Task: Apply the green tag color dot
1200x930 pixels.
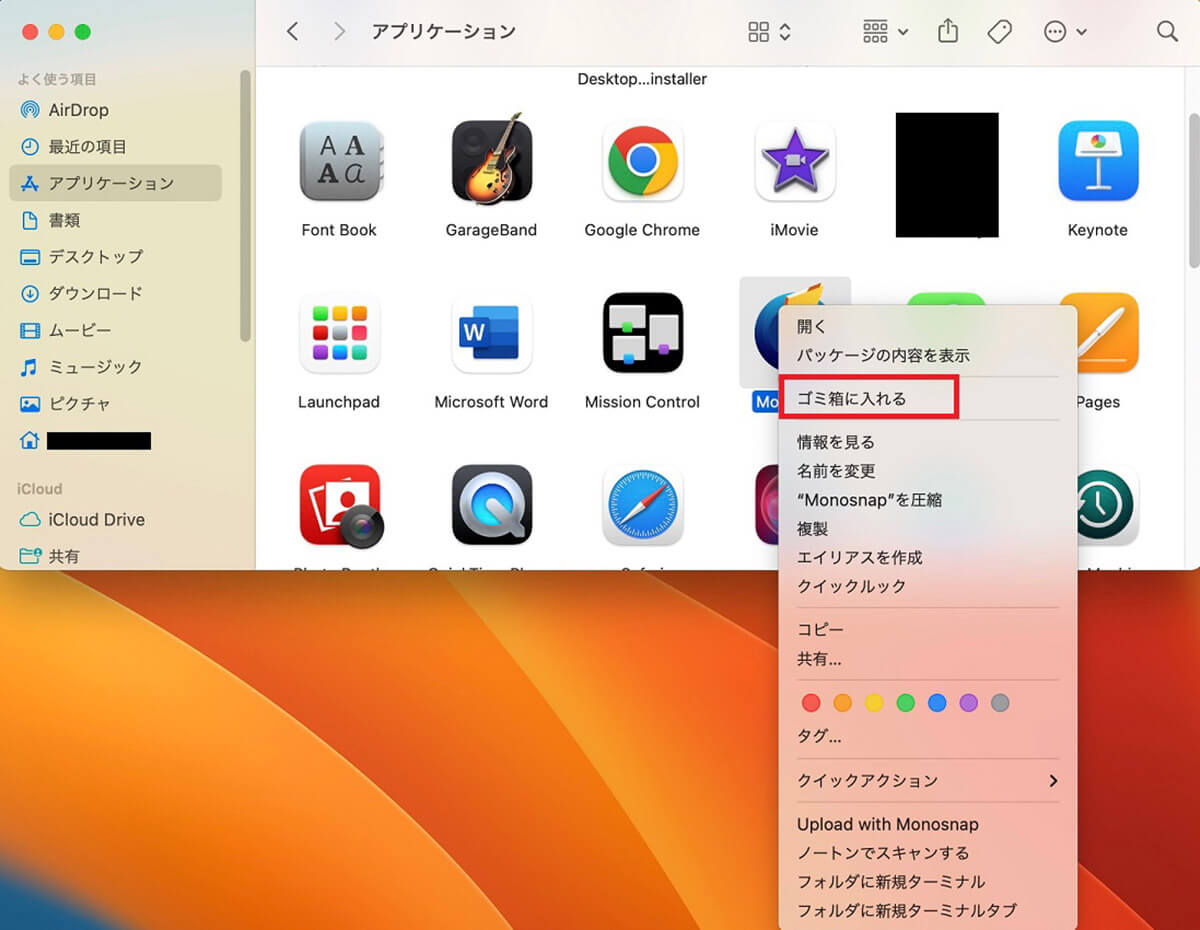Action: [906, 703]
